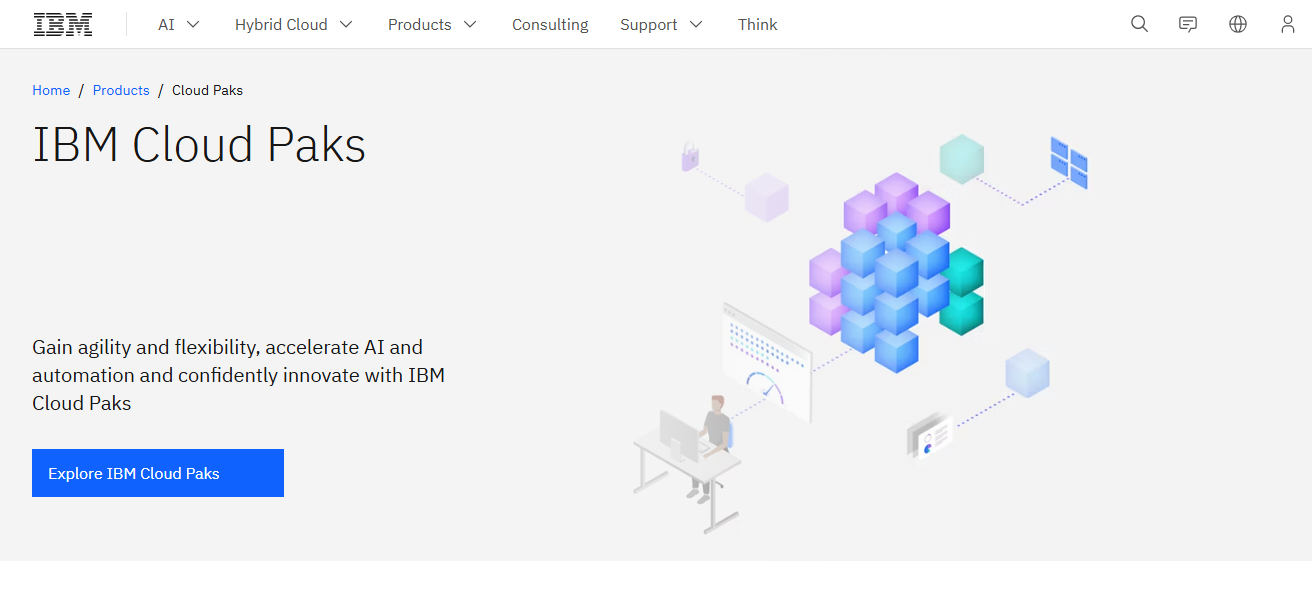This screenshot has width=1312, height=600.
Task: Click the Explore IBM Cloud Paks button
Action: tap(157, 472)
